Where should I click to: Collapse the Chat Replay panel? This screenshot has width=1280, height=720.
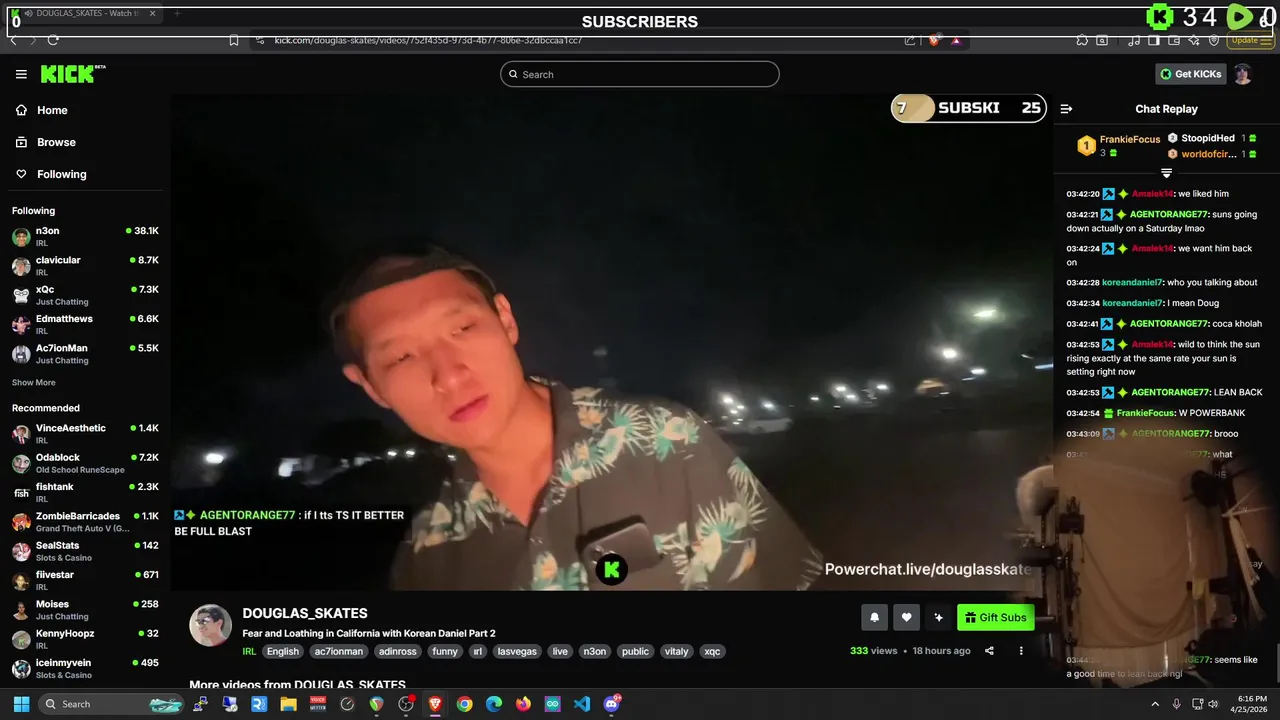coord(1066,109)
